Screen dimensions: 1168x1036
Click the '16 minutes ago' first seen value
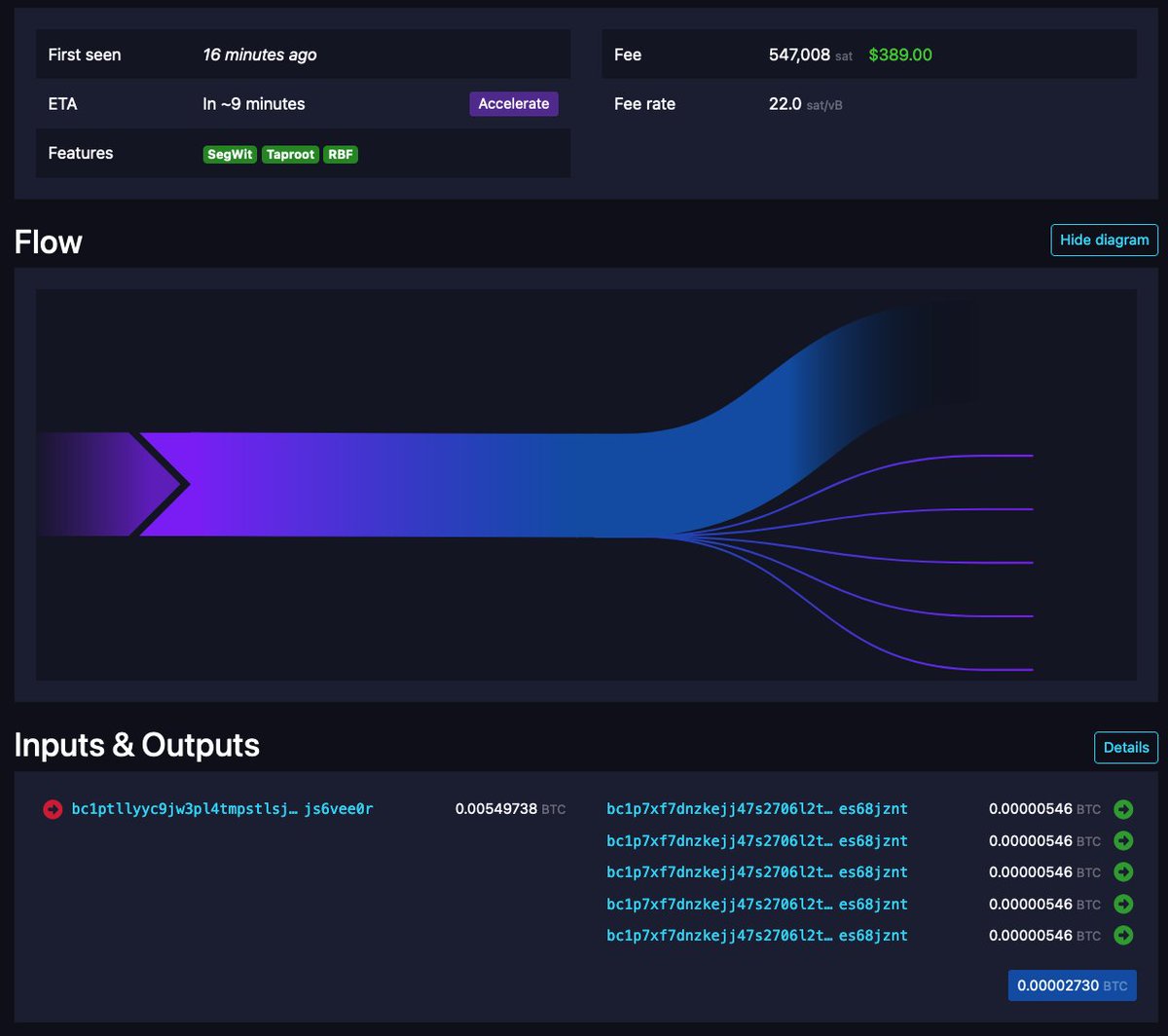(x=260, y=55)
